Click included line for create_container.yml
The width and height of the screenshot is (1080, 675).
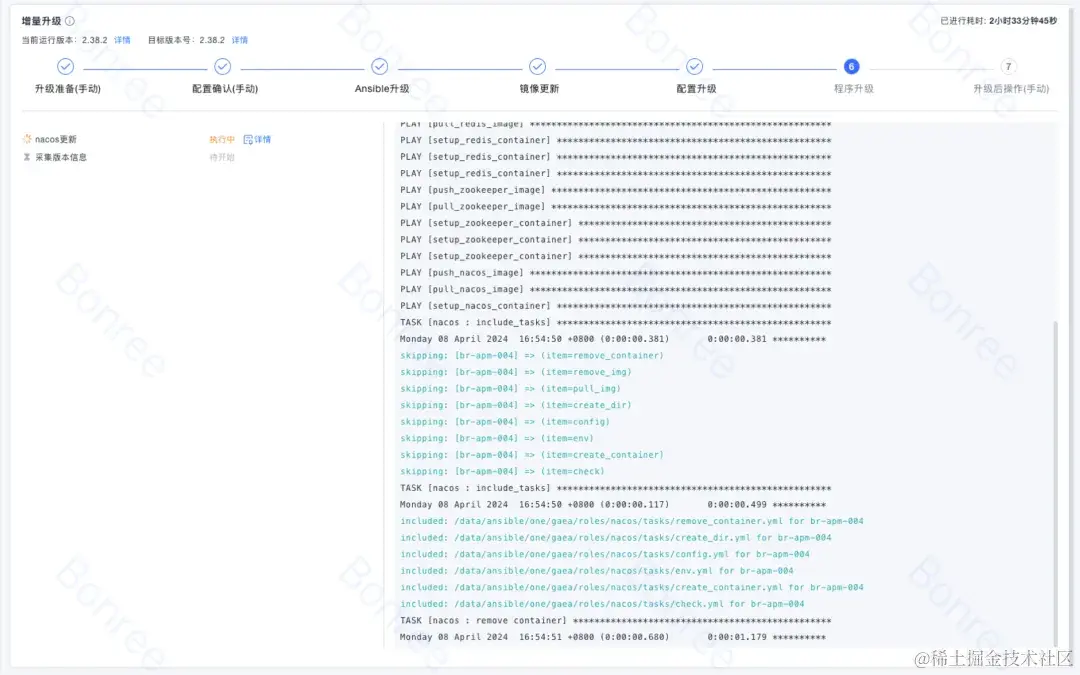tap(632, 587)
